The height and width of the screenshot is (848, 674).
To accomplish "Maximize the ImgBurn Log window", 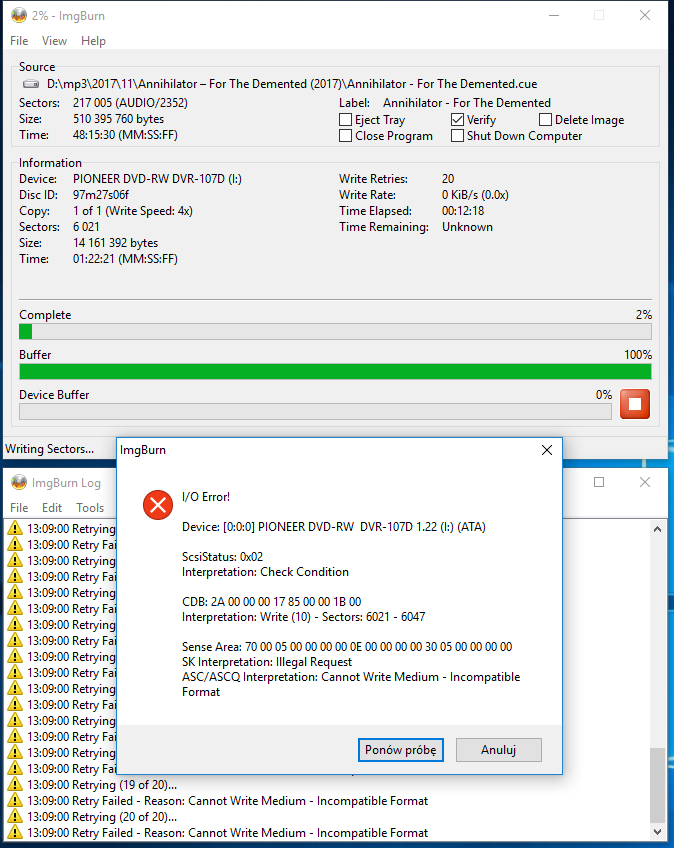I will (x=599, y=482).
